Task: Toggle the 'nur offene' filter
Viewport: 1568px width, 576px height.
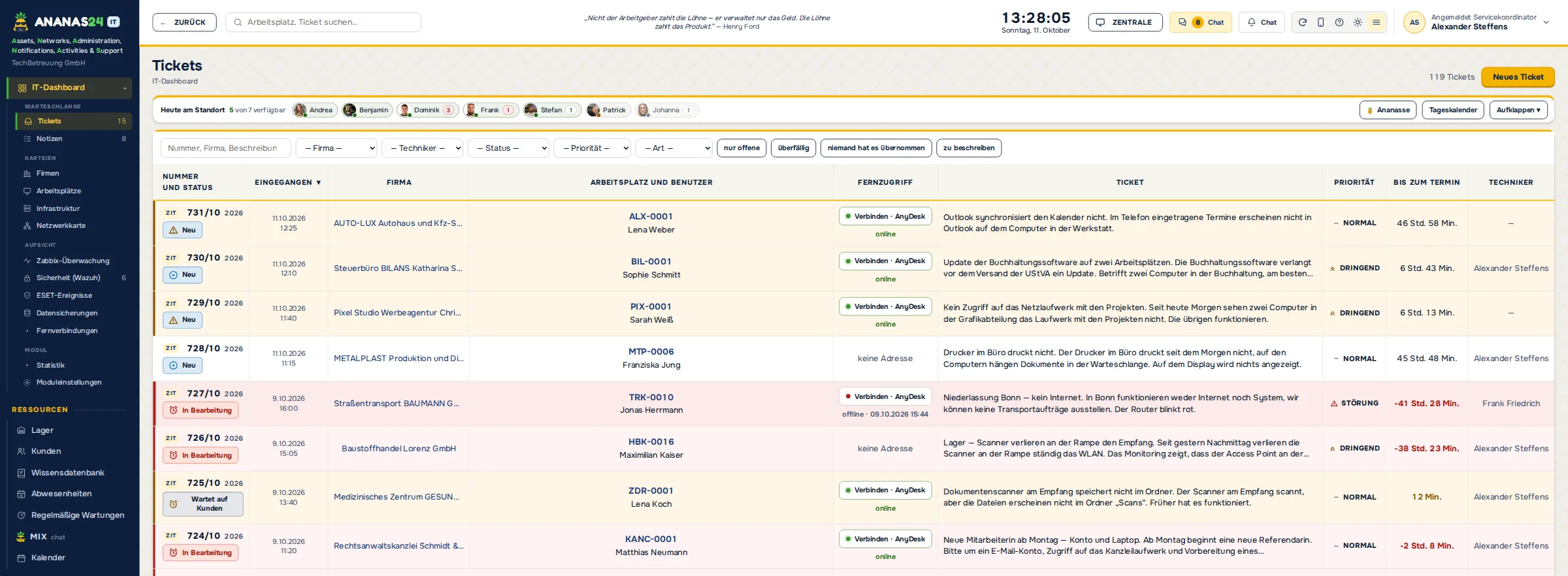Action: pyautogui.click(x=742, y=148)
